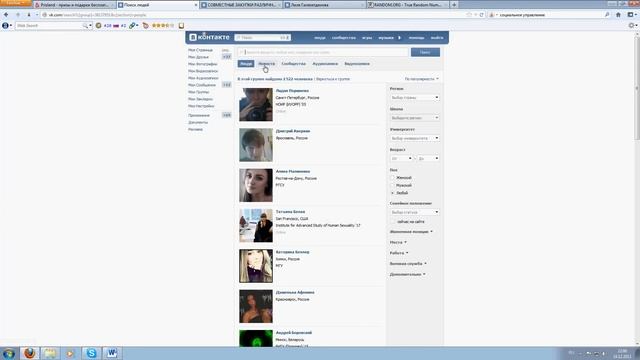Open Мои Сообщения in left menu
640x360 pixels.
202,85
